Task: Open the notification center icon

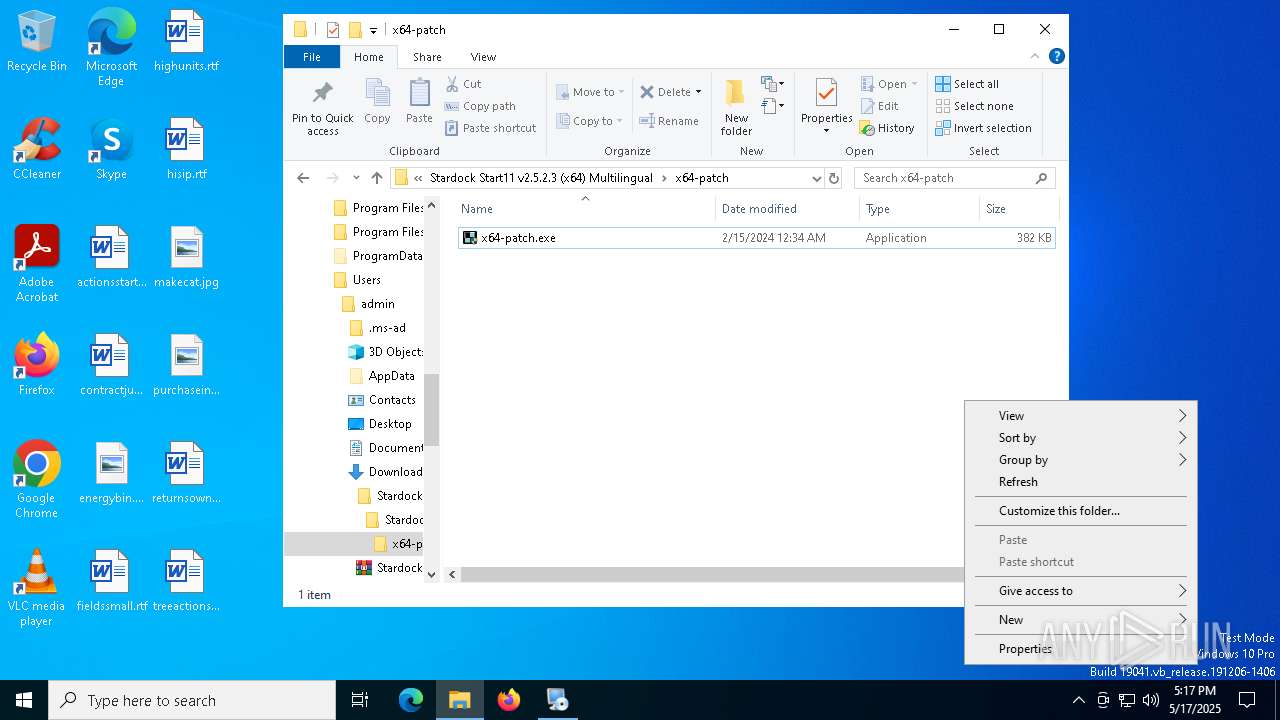Action: pos(1247,700)
